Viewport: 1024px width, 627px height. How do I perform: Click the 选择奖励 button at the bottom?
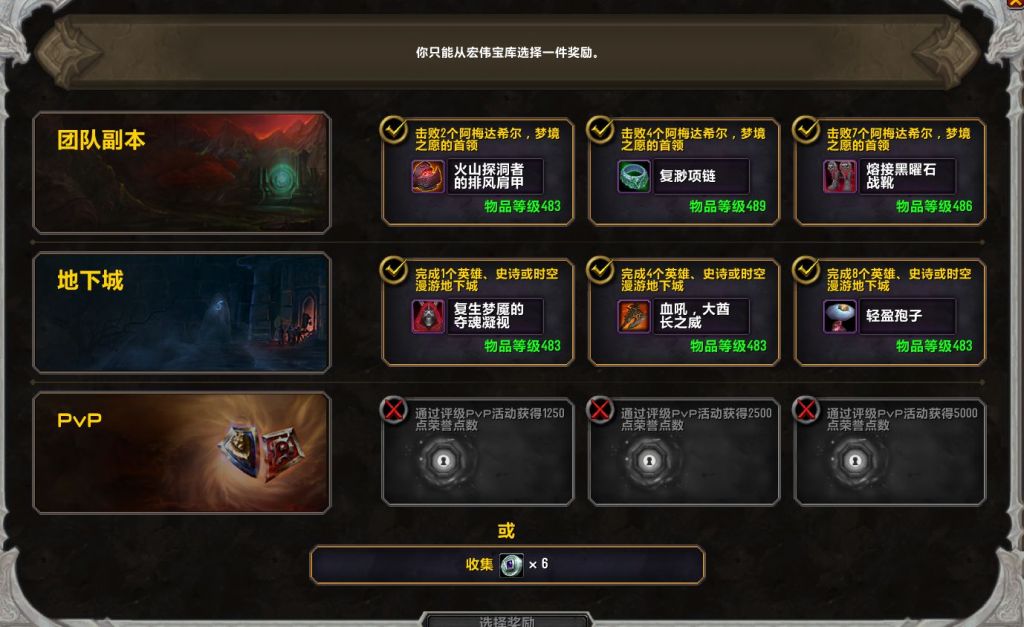507,620
